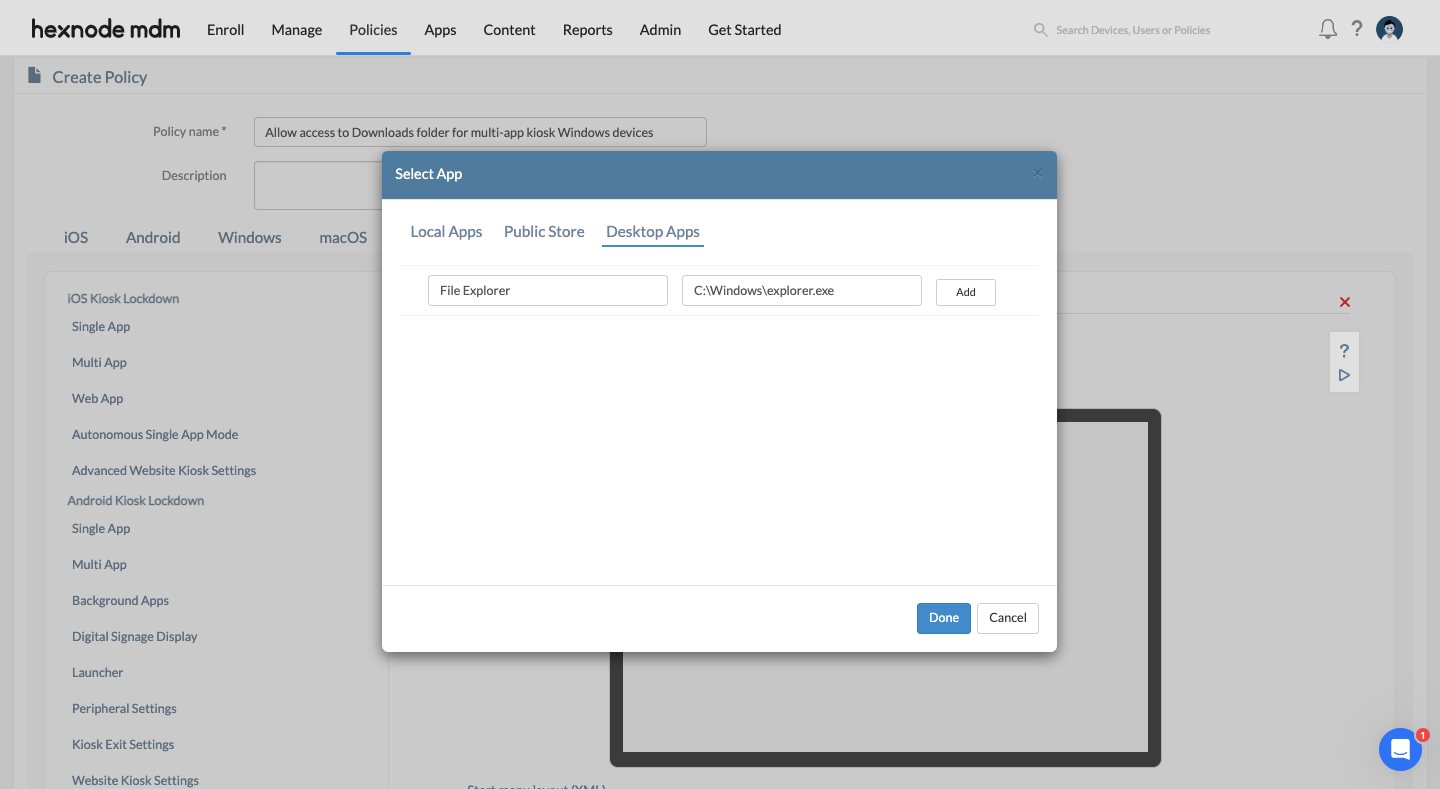Image resolution: width=1440 pixels, height=789 pixels.
Task: Open the chat support bubble
Action: pyautogui.click(x=1400, y=749)
